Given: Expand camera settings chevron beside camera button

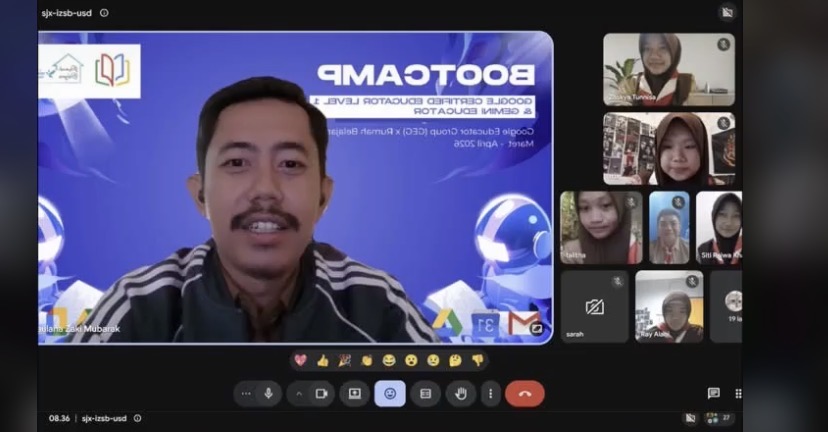Looking at the screenshot, I should pyautogui.click(x=299, y=394).
